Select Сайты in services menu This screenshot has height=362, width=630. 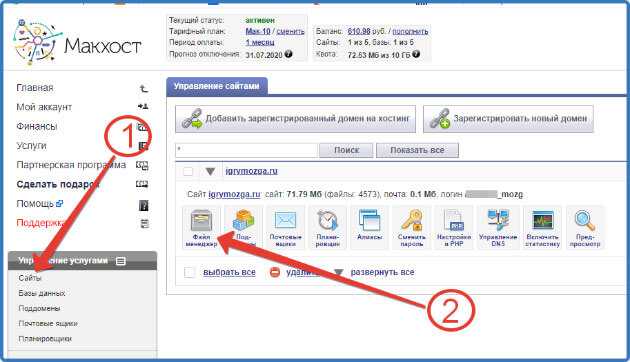click(x=30, y=278)
